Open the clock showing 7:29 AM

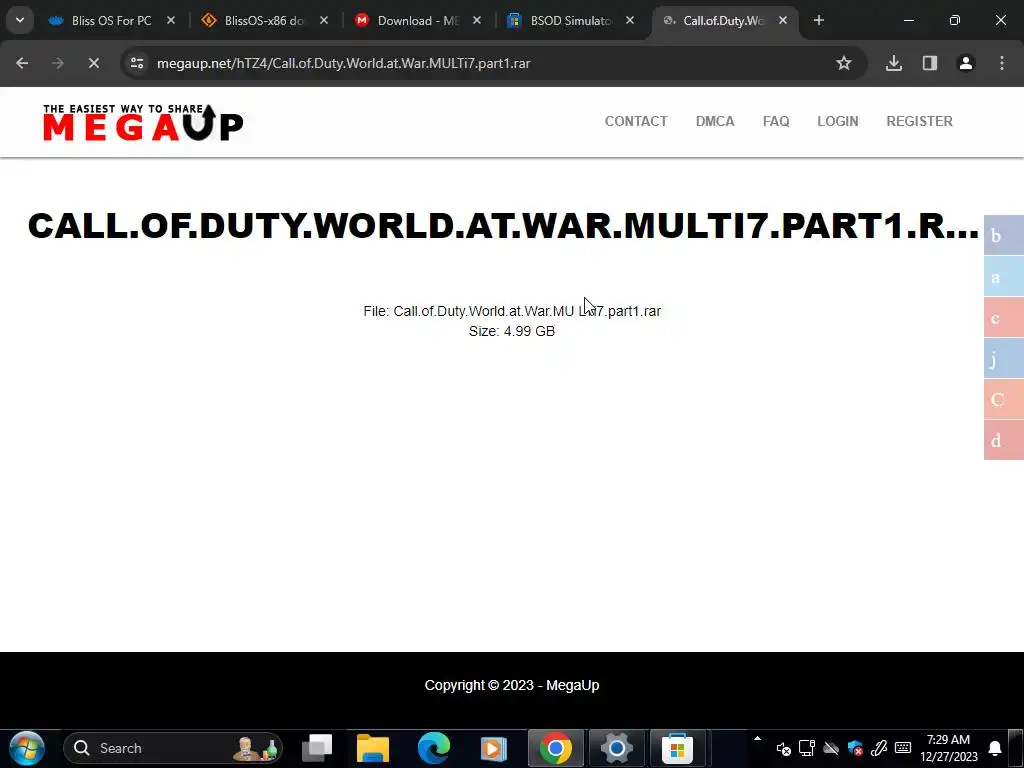[948, 748]
